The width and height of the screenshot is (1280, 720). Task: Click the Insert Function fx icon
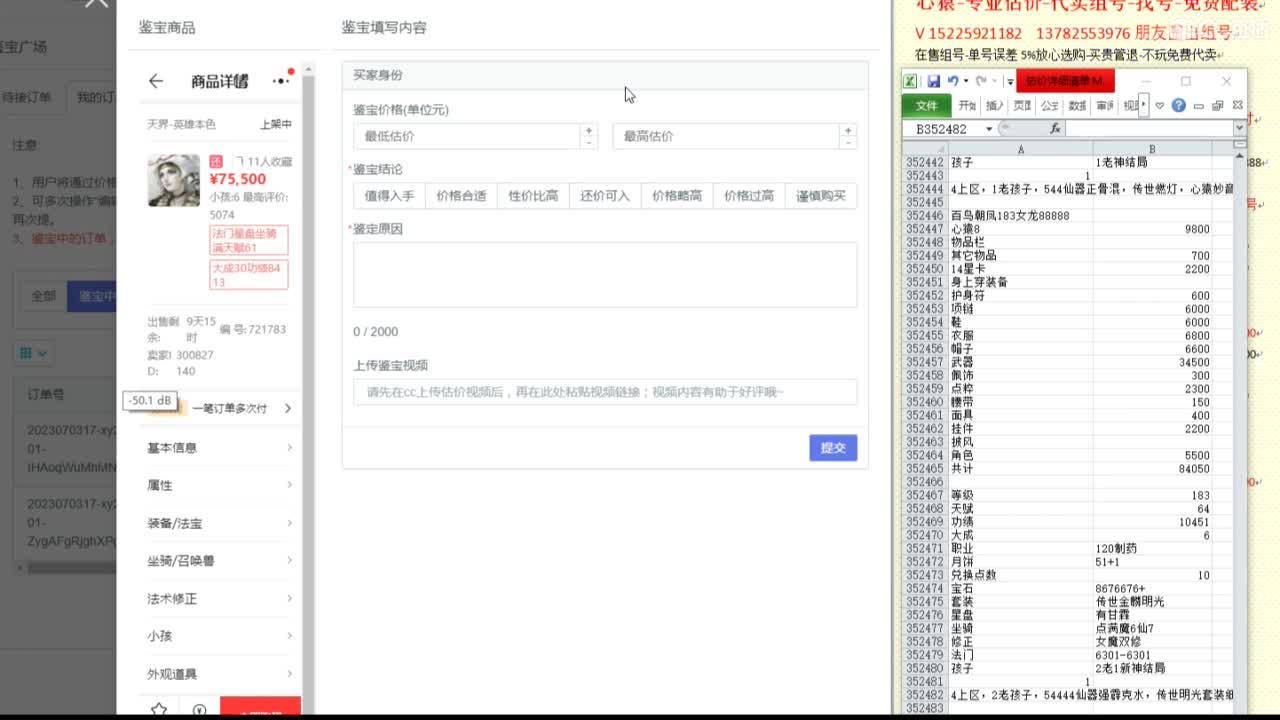click(1055, 127)
